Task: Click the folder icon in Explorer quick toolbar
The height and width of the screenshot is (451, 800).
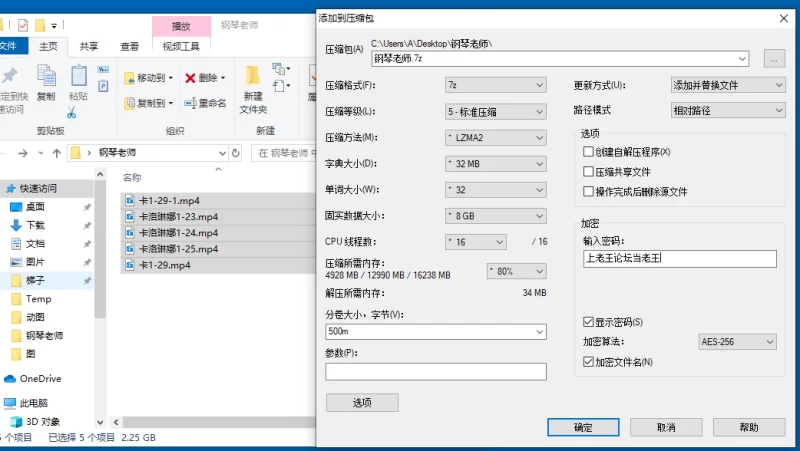Action: click(40, 24)
